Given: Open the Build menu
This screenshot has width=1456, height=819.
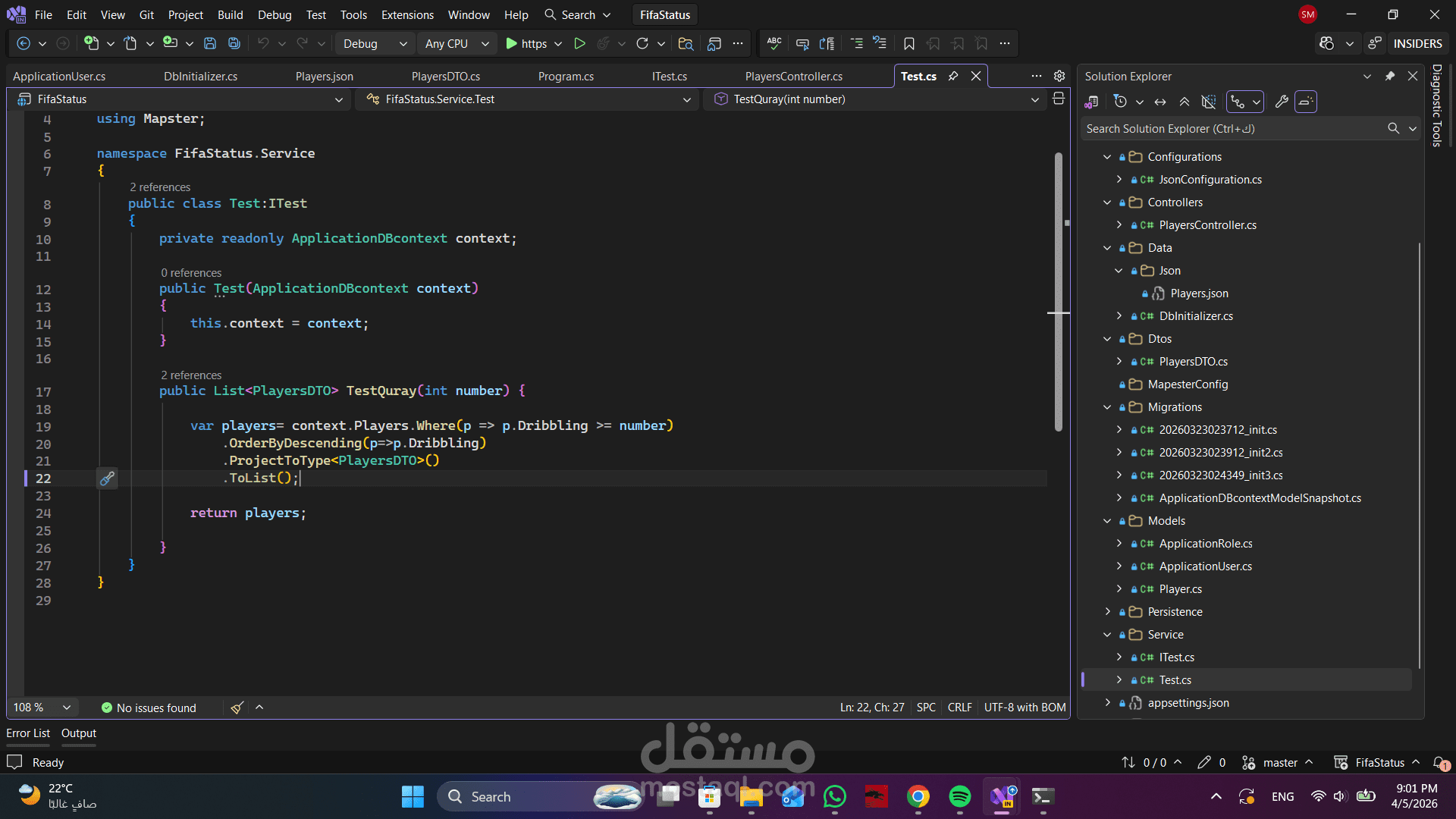Looking at the screenshot, I should point(230,14).
